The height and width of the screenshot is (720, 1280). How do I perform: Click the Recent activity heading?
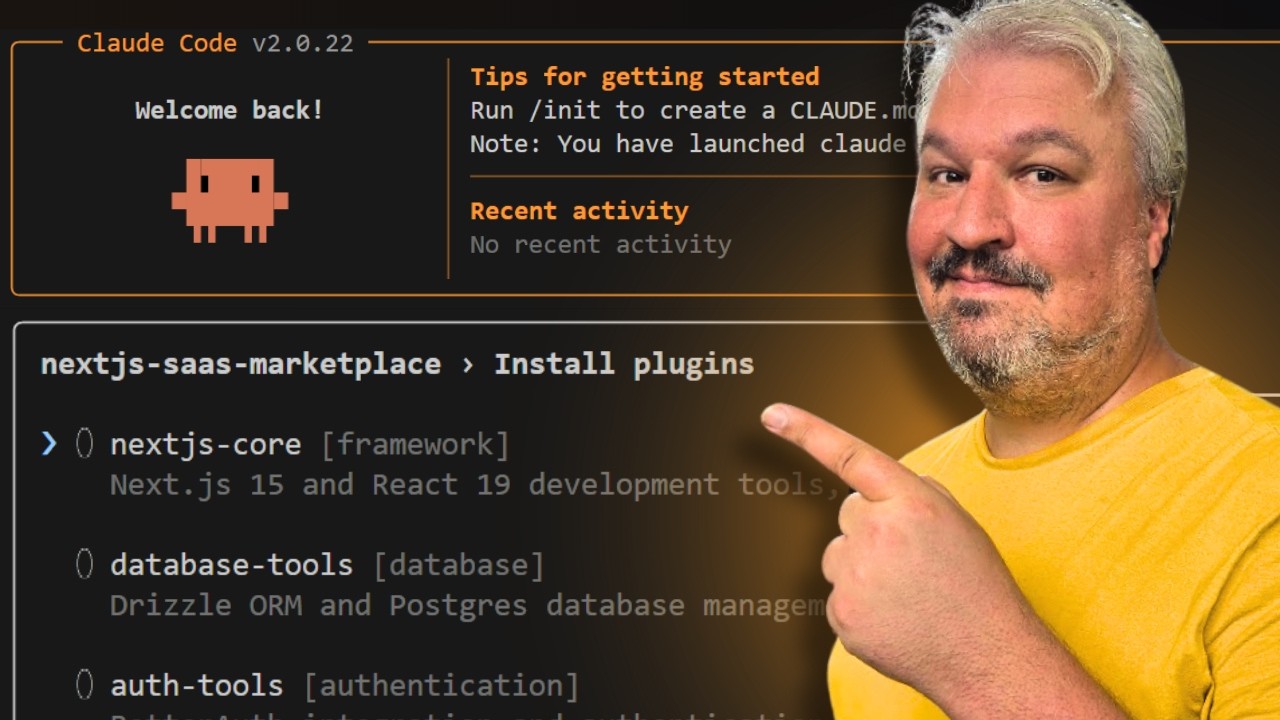[x=579, y=211]
